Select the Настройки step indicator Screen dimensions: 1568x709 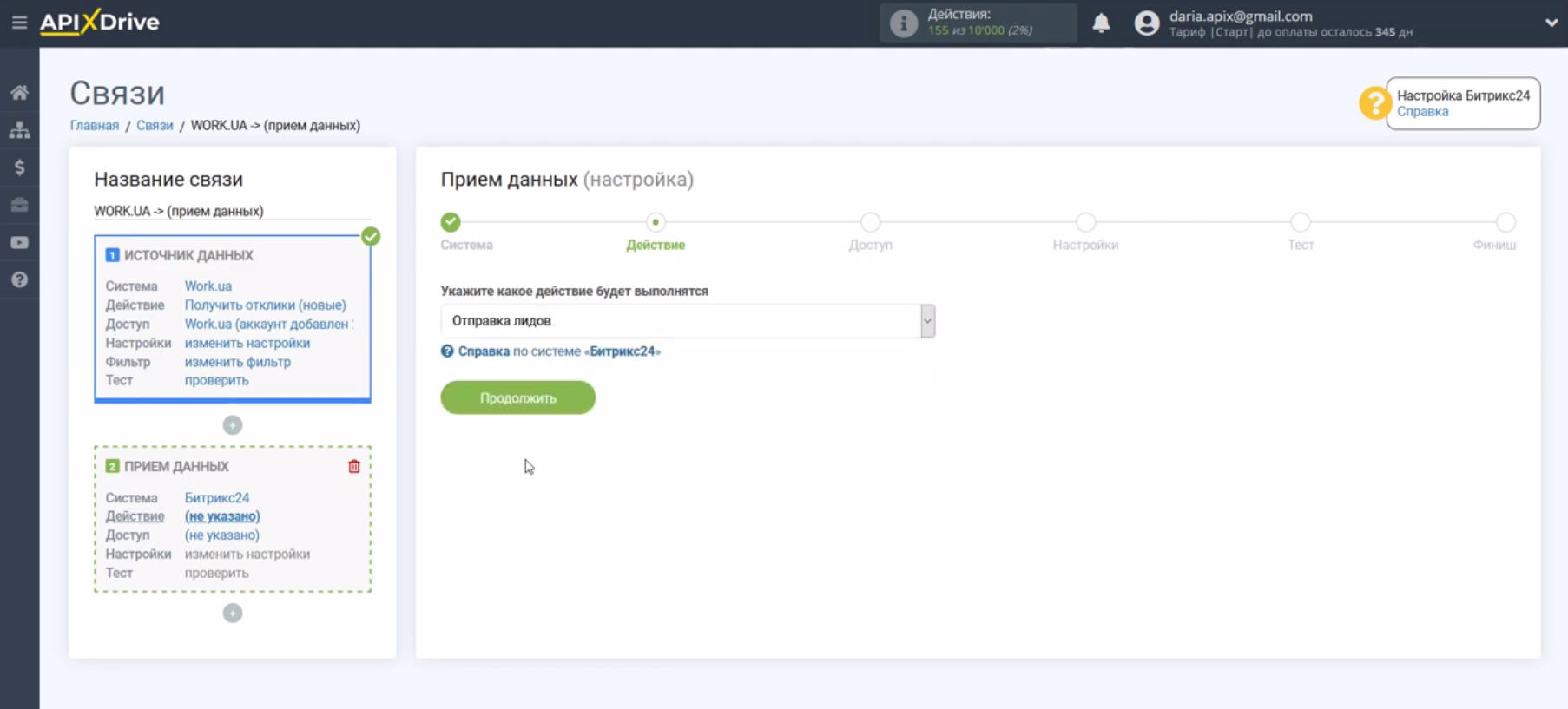tap(1085, 223)
